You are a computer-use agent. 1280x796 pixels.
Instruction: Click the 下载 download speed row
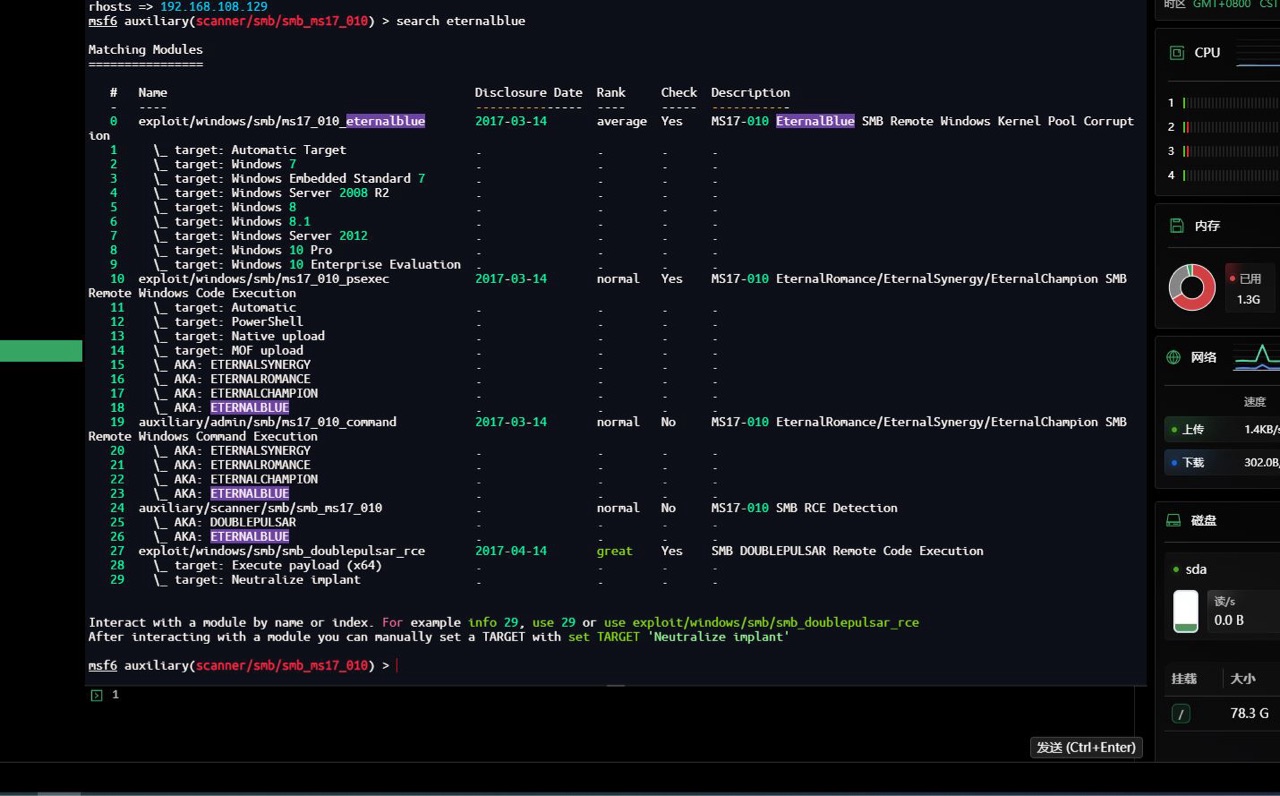pos(1224,463)
